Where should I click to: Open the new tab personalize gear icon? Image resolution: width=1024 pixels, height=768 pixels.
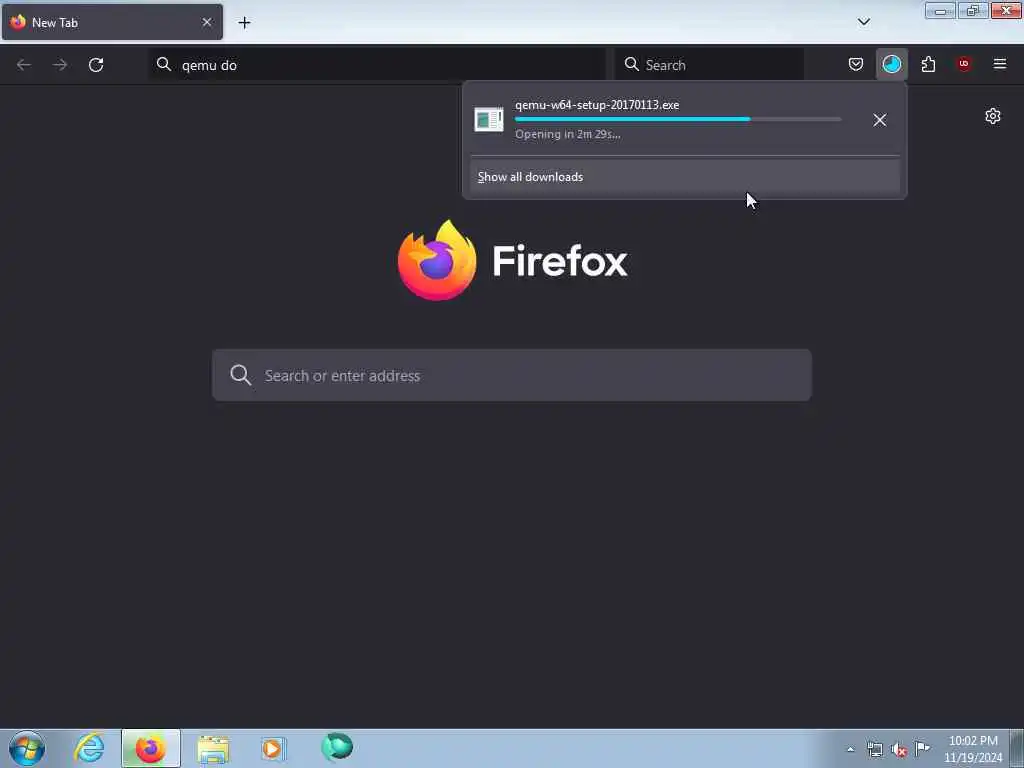click(x=993, y=116)
